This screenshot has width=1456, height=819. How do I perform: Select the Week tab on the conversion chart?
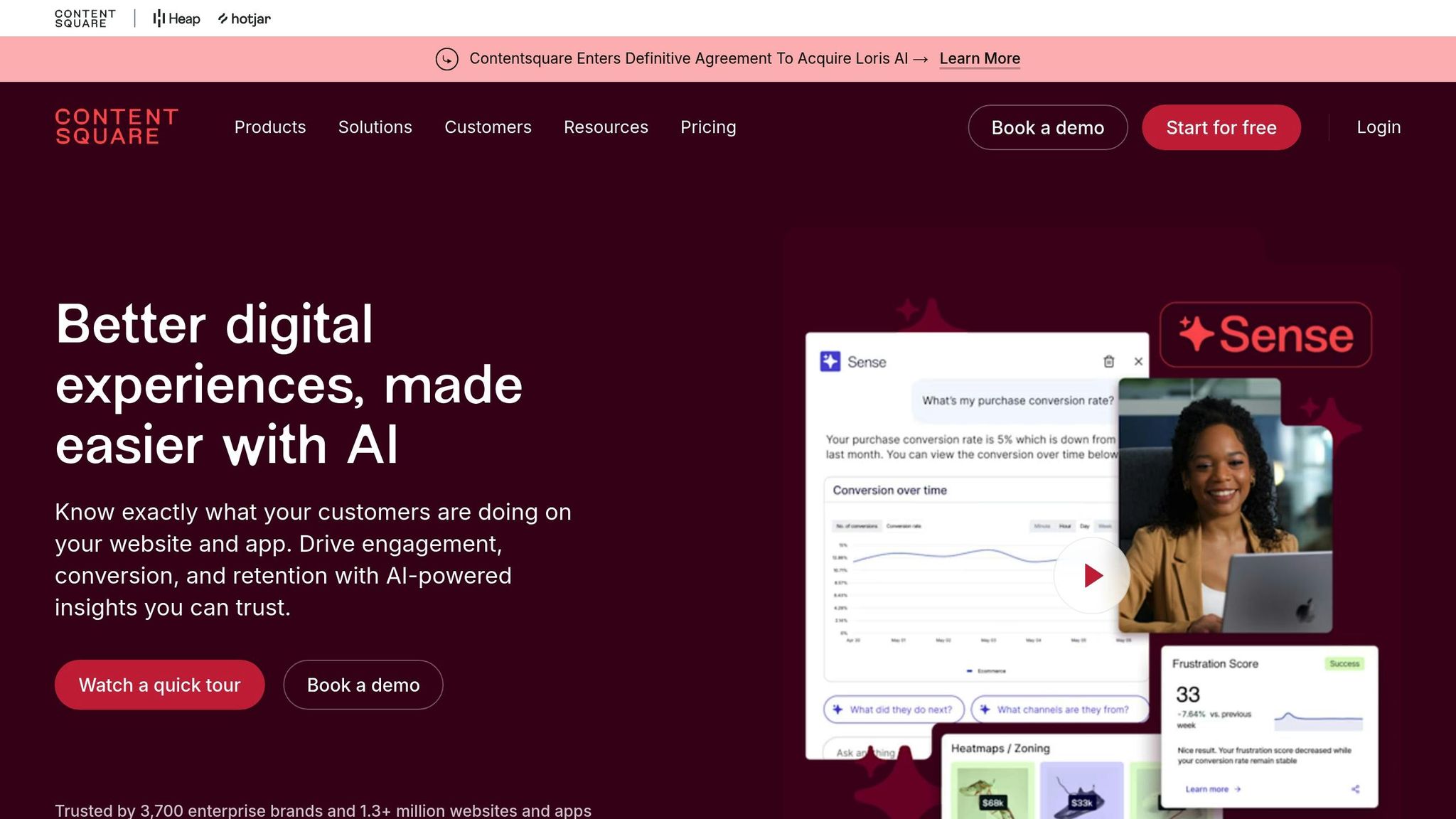pos(1105,526)
